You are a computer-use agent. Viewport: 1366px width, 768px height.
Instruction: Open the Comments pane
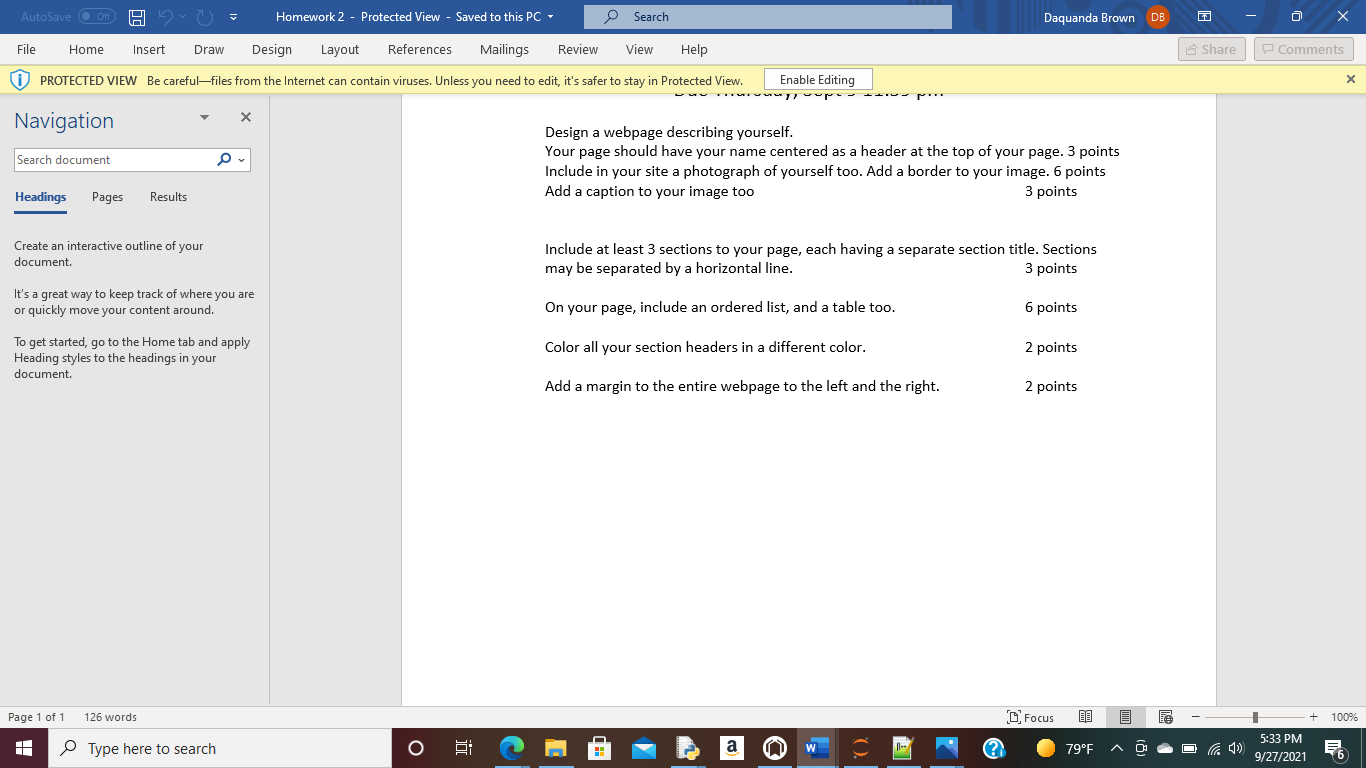1303,48
